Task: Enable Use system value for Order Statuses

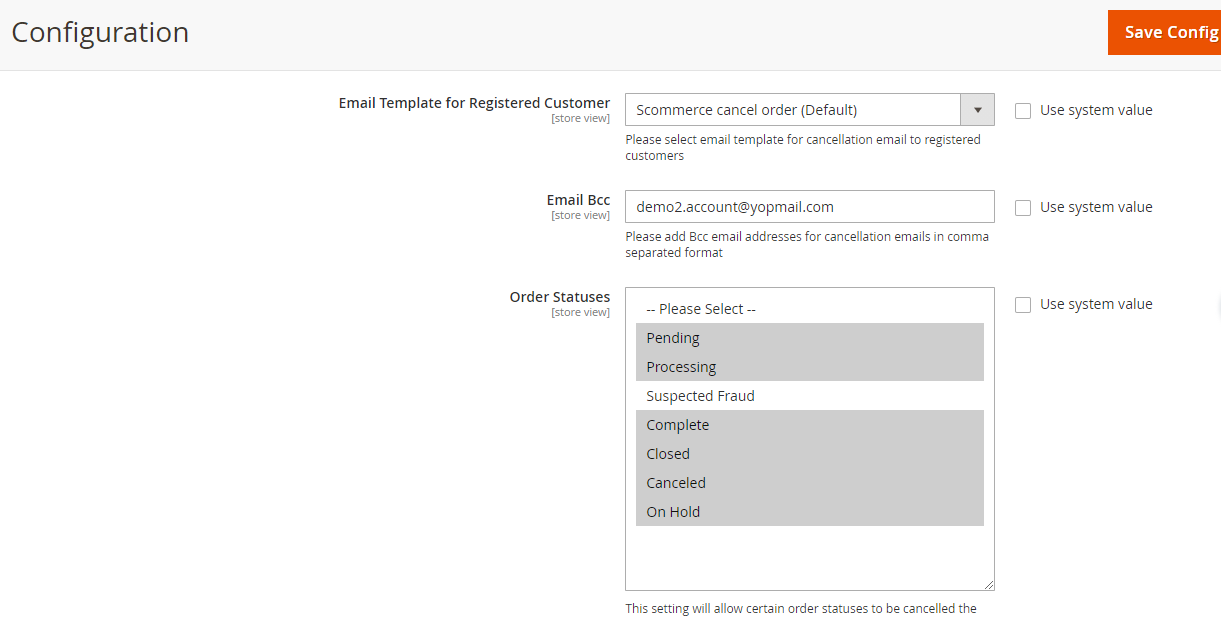Action: click(1023, 305)
